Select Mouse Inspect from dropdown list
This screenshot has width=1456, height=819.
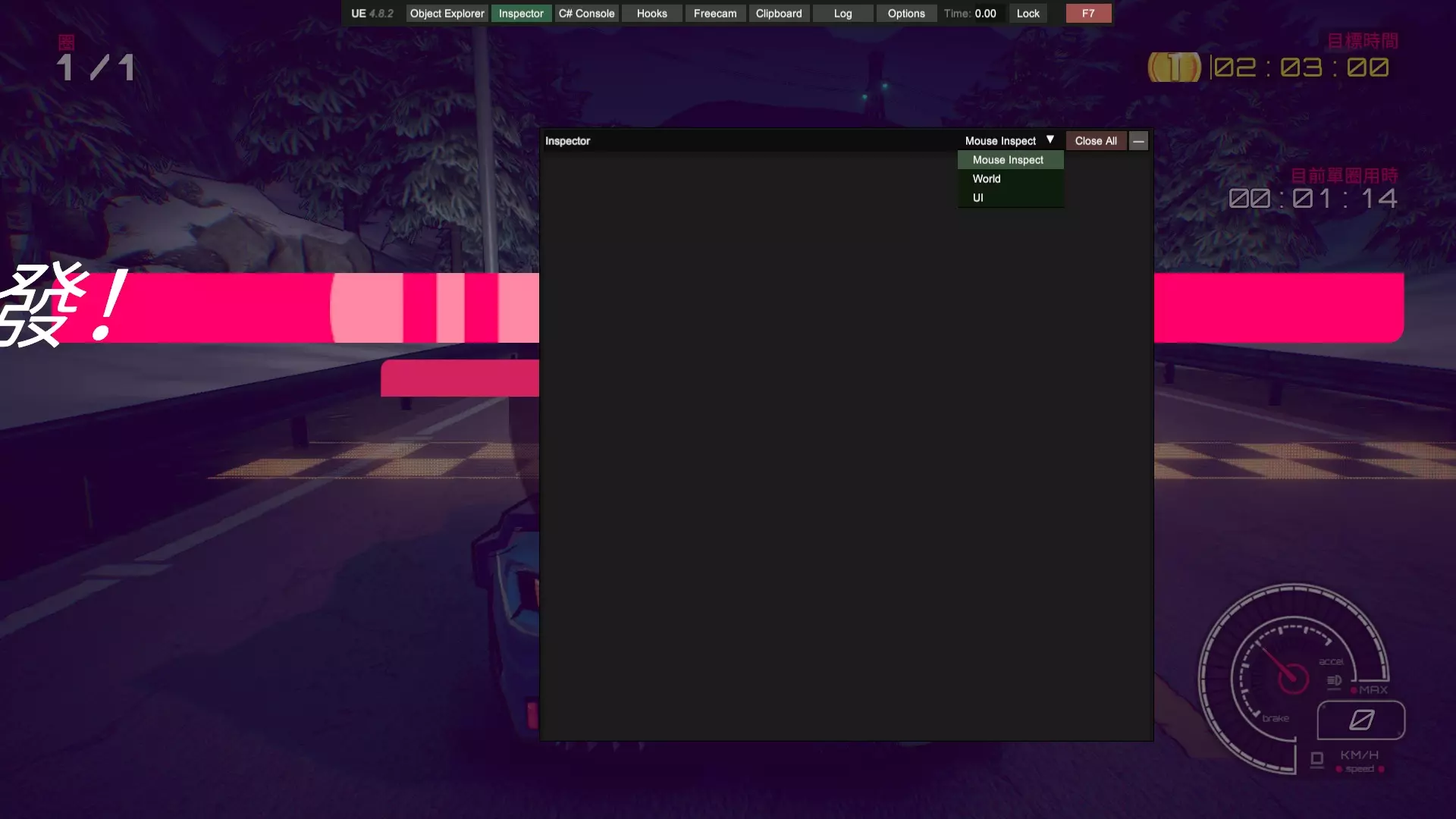tap(1009, 160)
